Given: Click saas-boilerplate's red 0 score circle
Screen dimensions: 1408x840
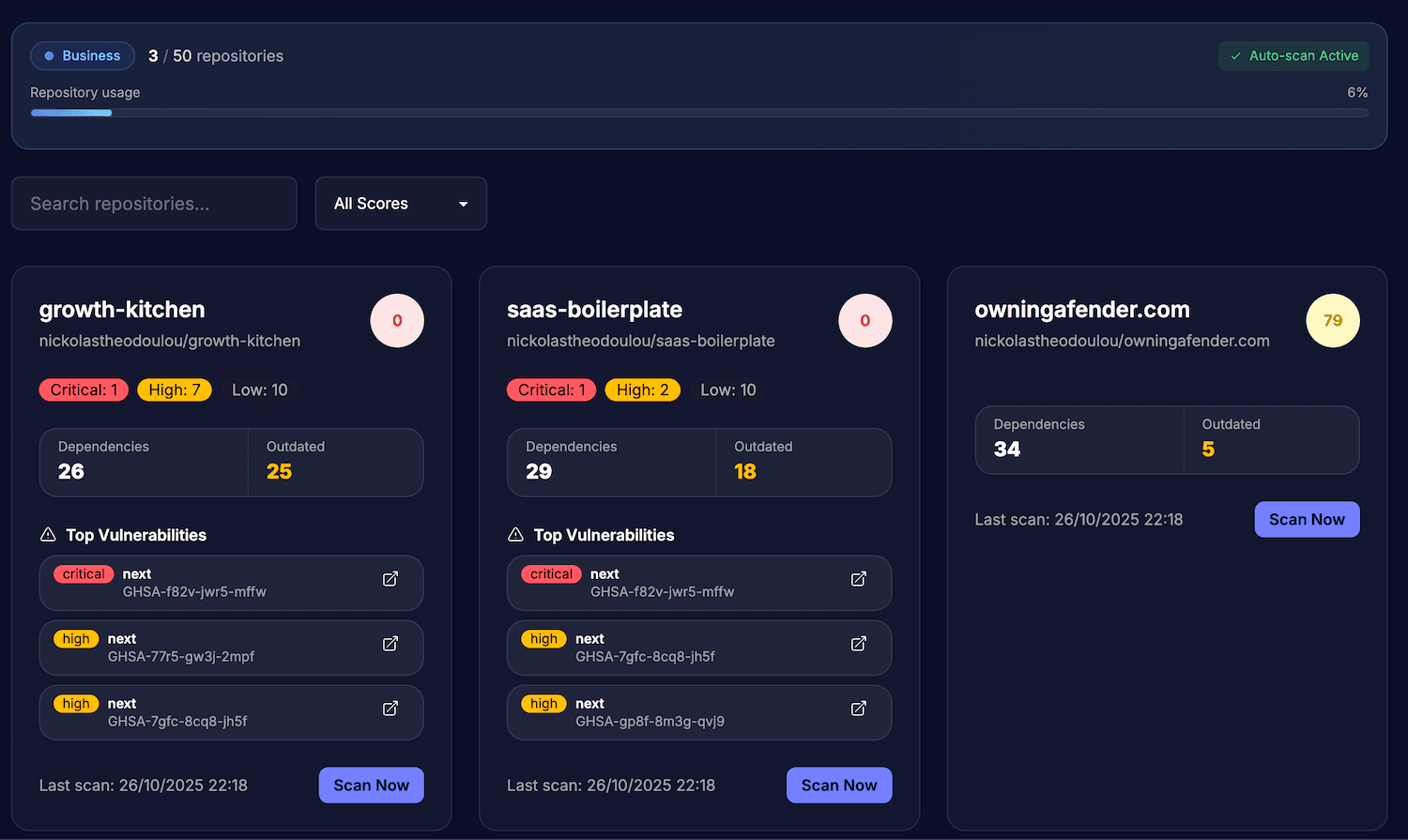Looking at the screenshot, I should tap(865, 320).
